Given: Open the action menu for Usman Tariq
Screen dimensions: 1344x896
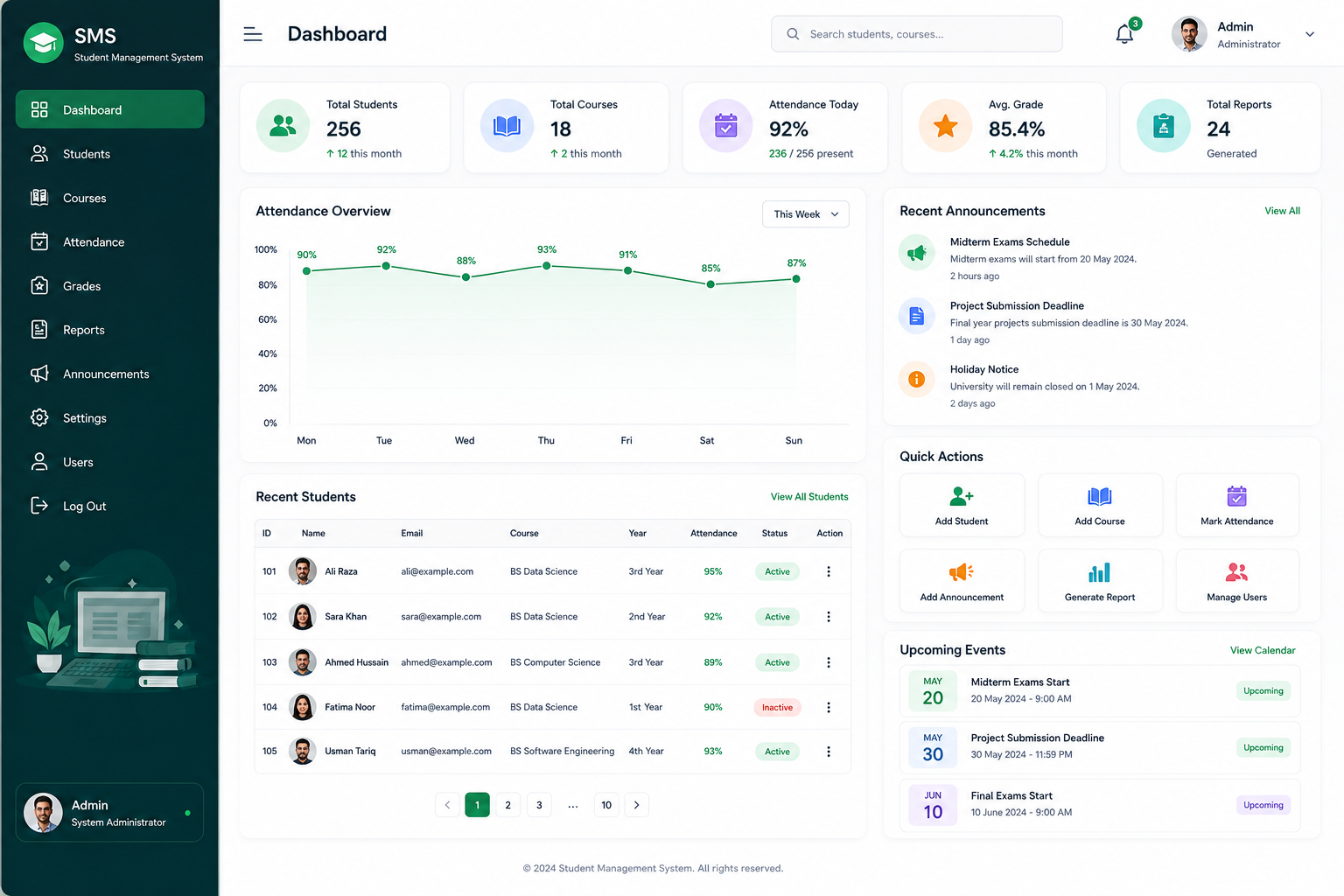Looking at the screenshot, I should (x=829, y=752).
